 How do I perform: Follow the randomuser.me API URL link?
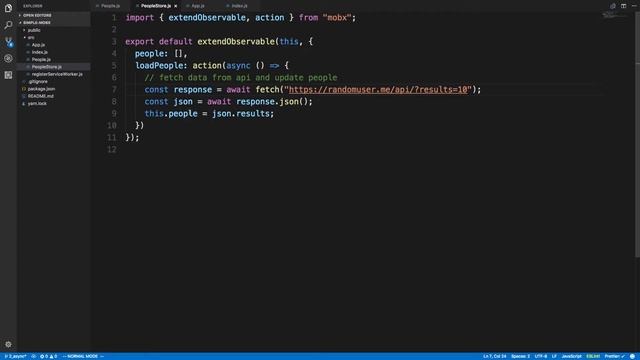pos(378,89)
